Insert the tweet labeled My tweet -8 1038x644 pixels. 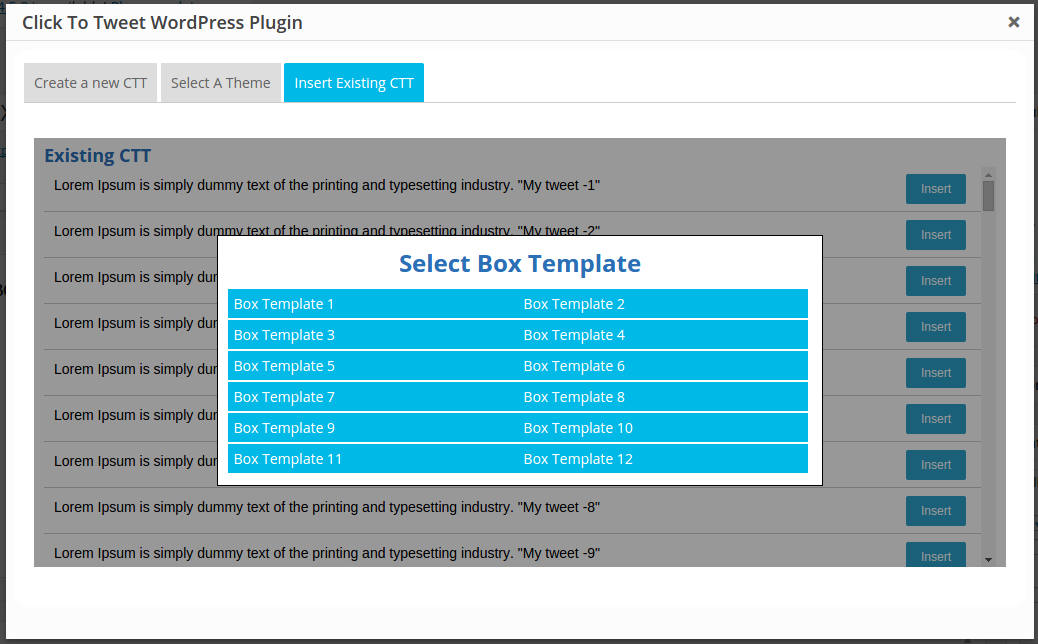(x=935, y=510)
